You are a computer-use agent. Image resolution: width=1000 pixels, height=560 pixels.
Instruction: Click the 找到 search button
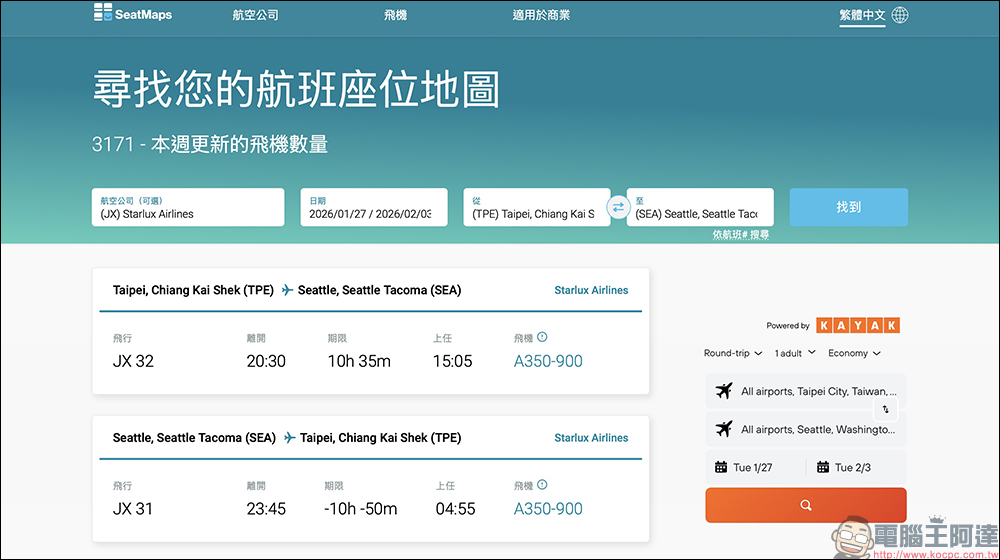[848, 207]
